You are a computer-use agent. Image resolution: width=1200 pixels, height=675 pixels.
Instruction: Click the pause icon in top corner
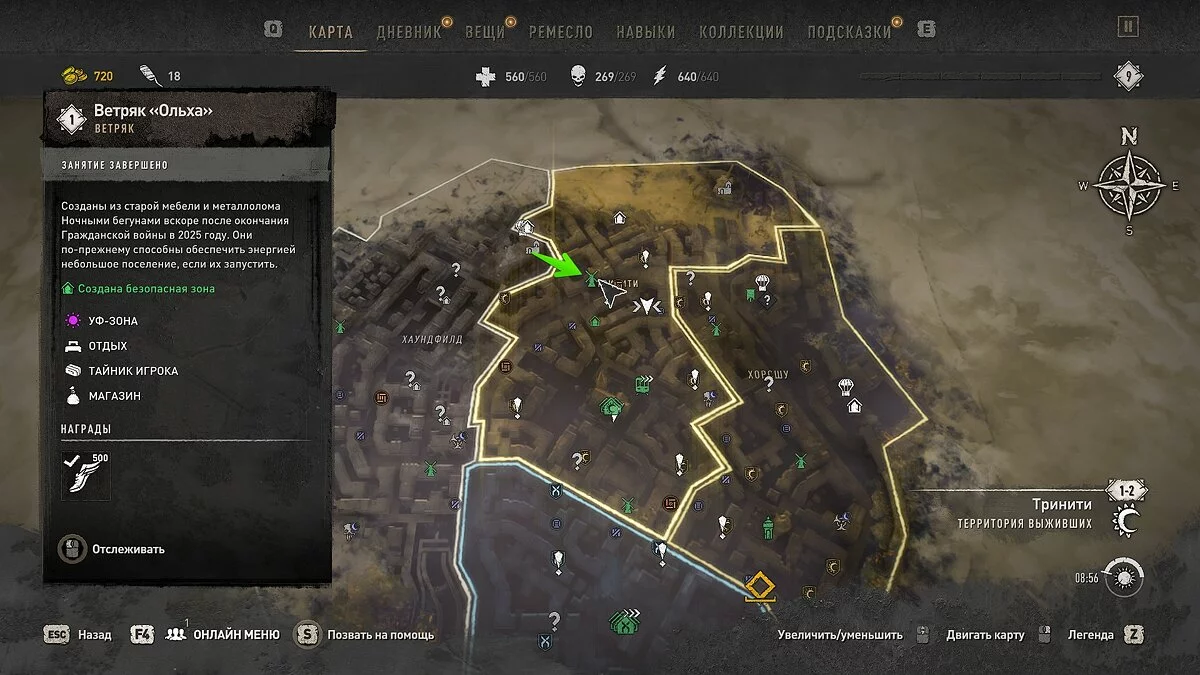[x=1128, y=27]
